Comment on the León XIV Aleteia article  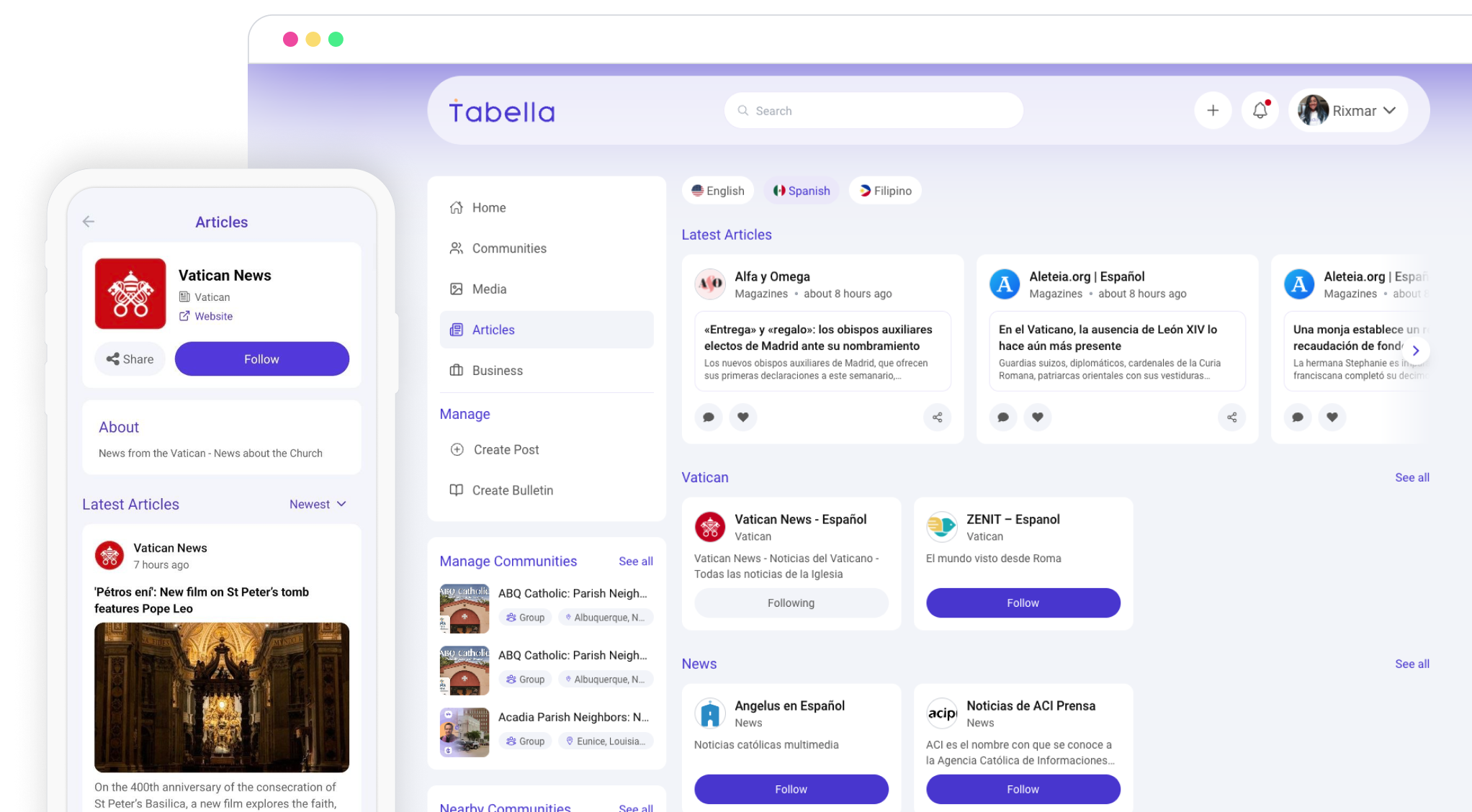click(x=1003, y=417)
